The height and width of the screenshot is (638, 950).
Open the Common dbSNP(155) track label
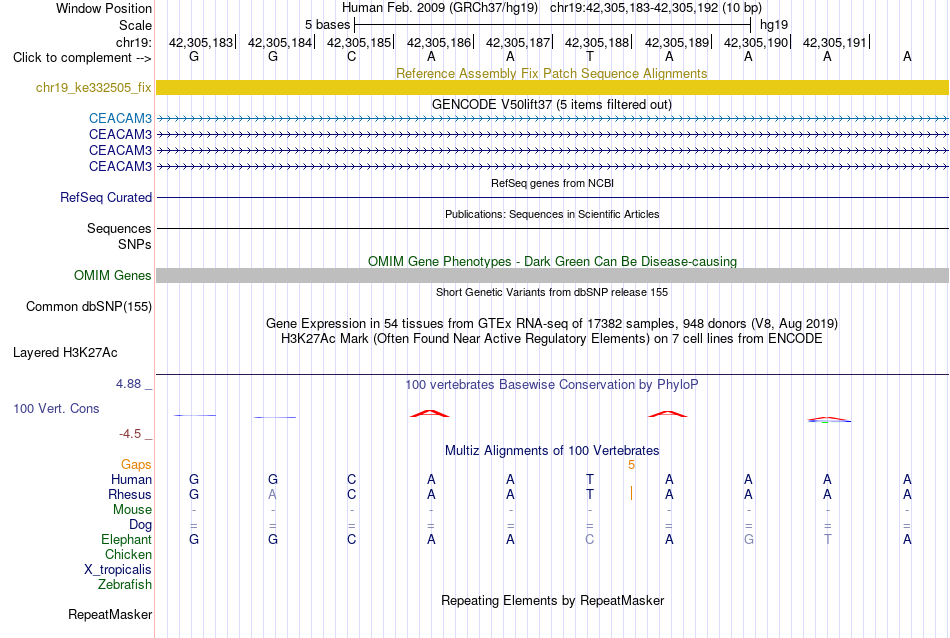pos(88,307)
